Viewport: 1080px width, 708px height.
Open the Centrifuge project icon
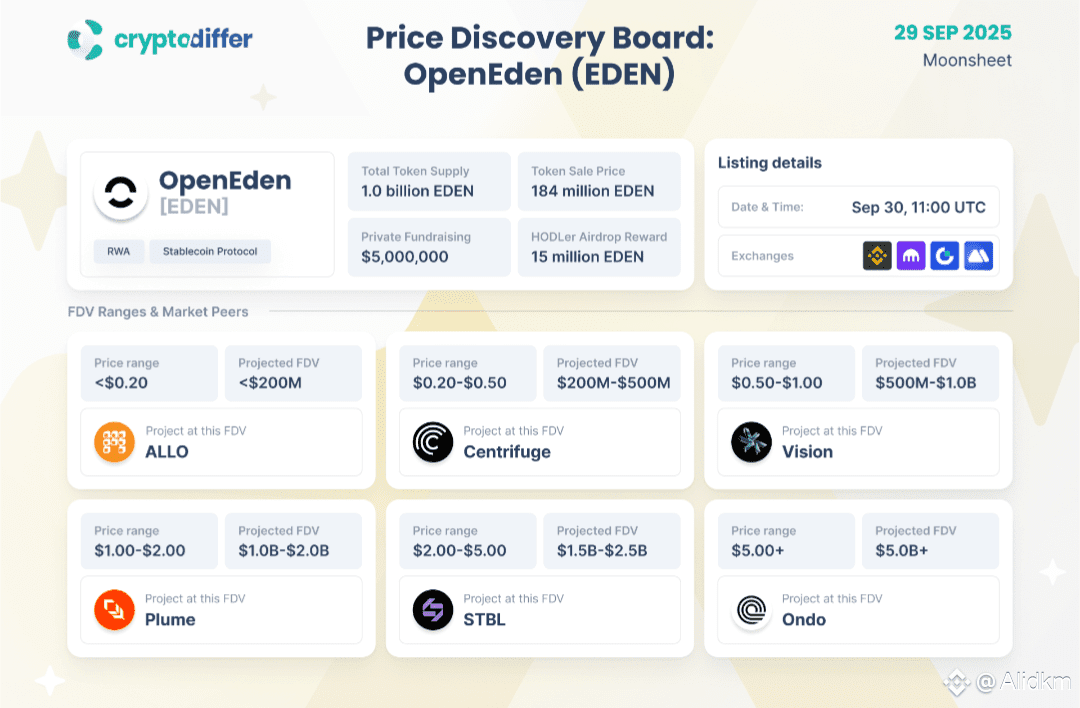(x=433, y=442)
